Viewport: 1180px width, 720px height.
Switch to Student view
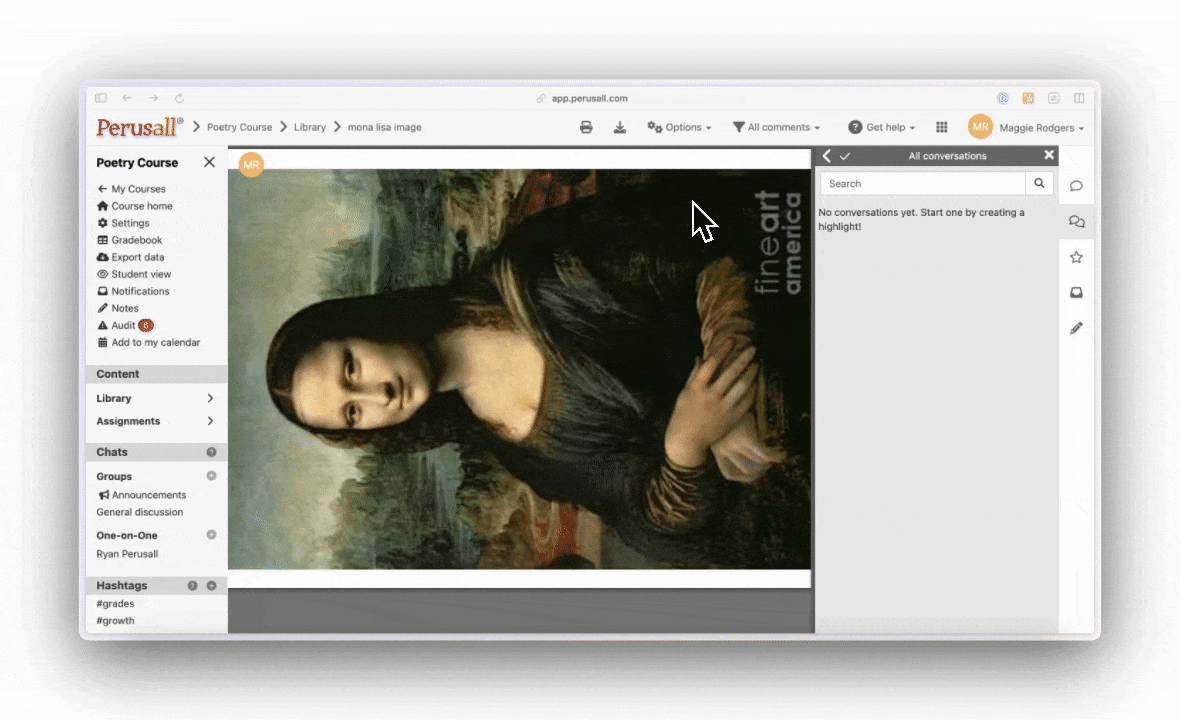(134, 274)
